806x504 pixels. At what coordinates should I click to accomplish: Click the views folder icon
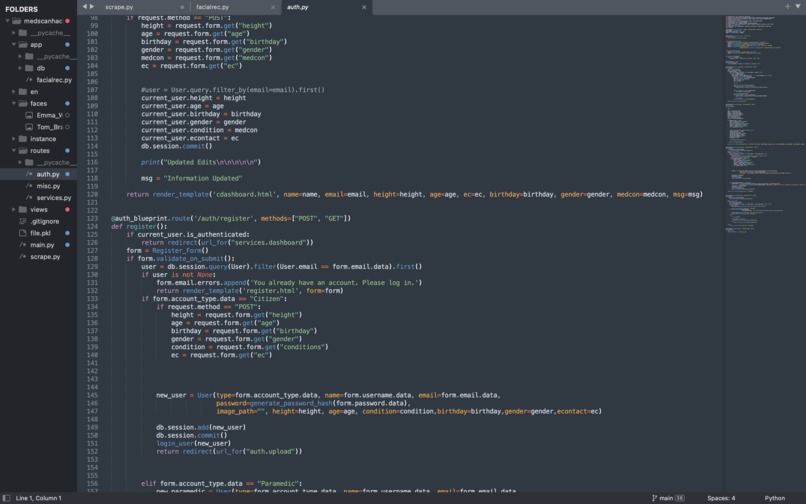(x=23, y=209)
